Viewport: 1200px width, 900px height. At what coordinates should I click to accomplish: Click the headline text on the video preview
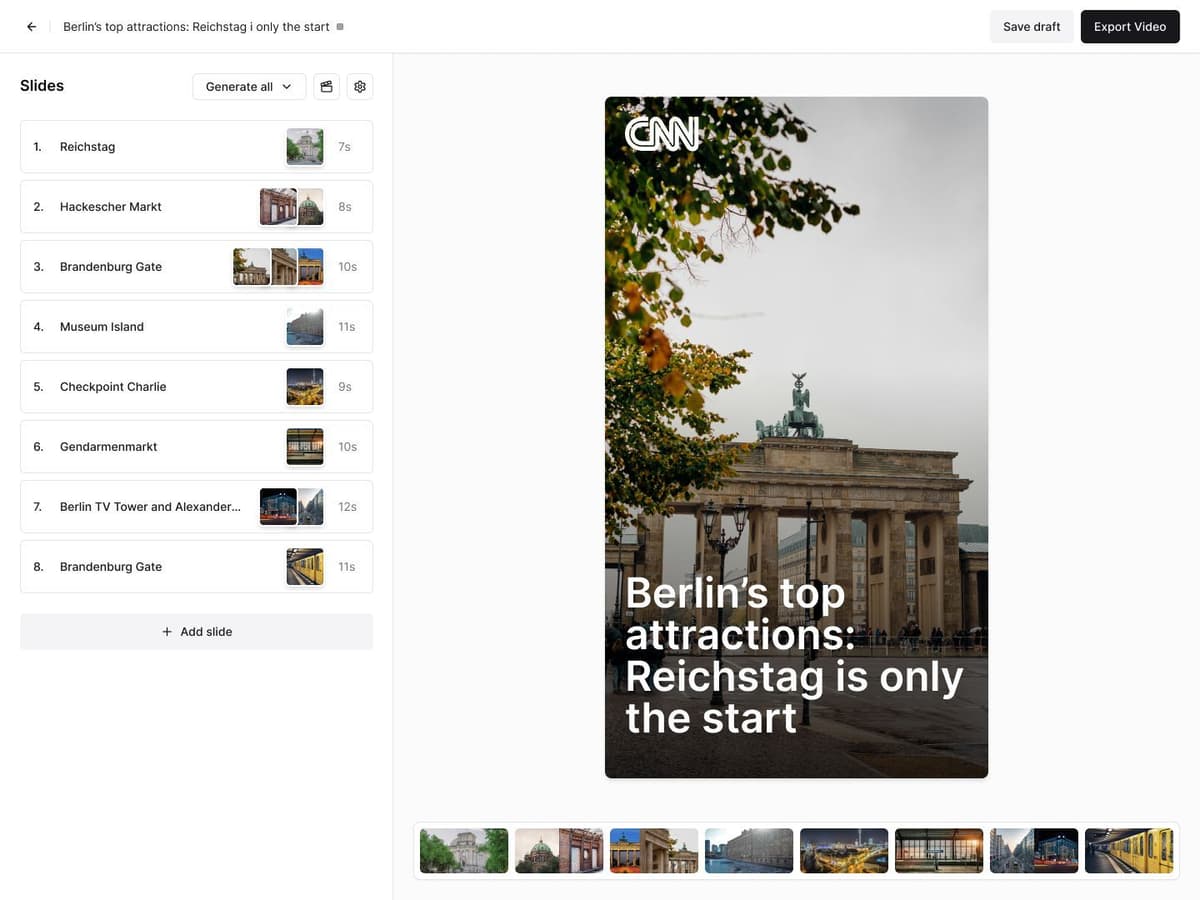(x=794, y=656)
